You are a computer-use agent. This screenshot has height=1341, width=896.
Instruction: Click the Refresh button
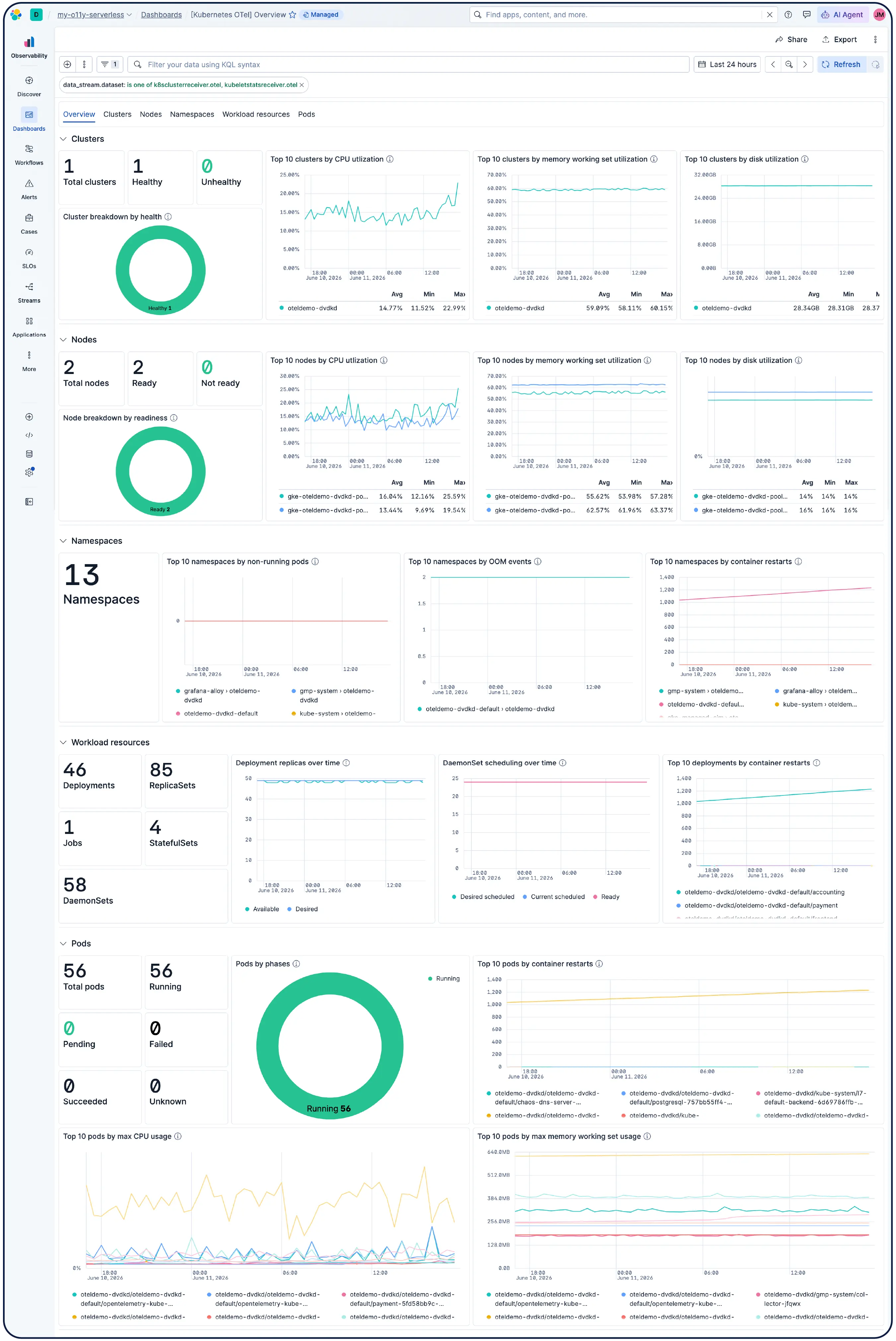coord(842,65)
